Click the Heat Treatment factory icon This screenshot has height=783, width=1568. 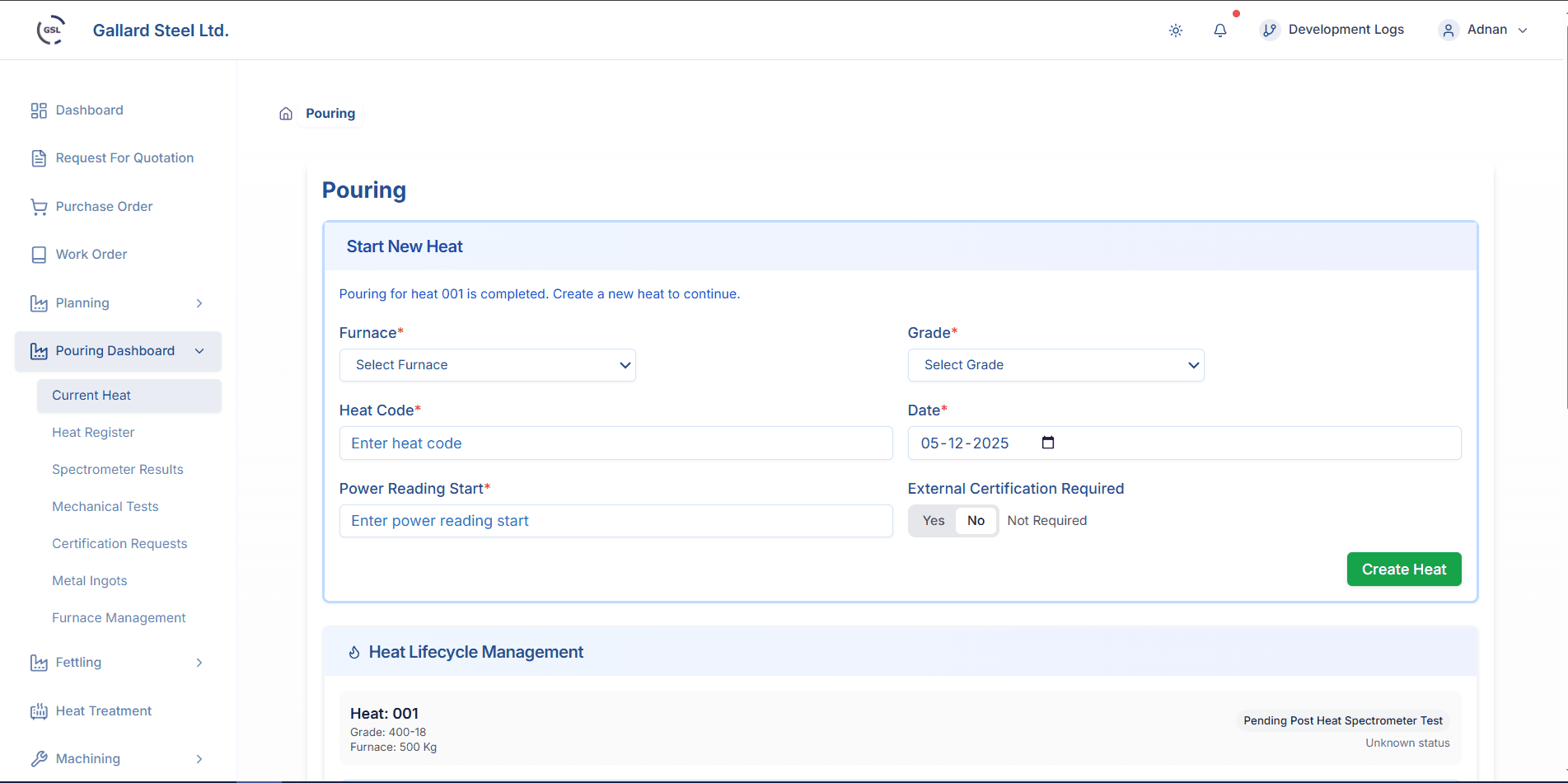tap(39, 710)
